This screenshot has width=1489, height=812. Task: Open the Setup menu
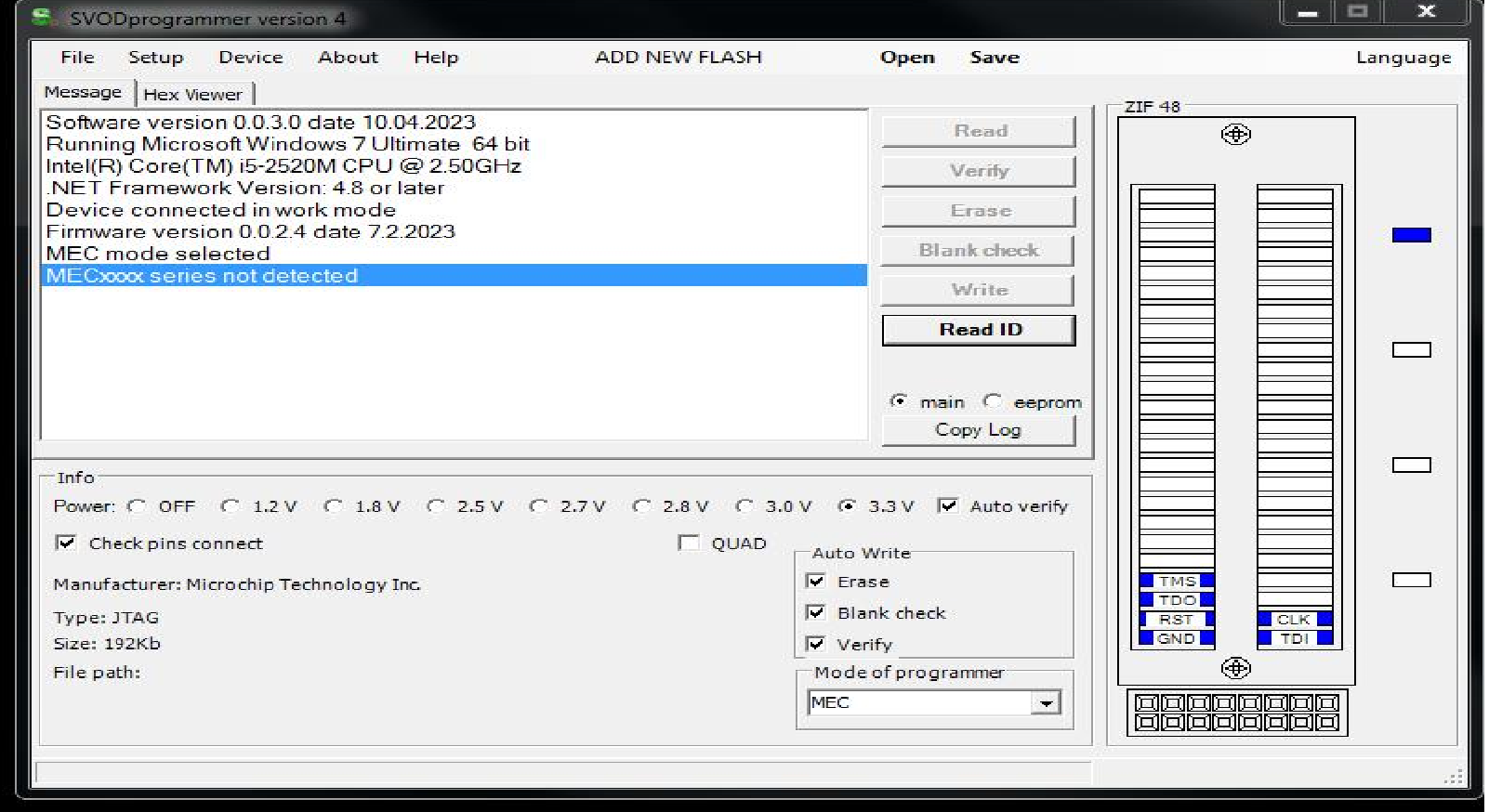click(x=155, y=58)
